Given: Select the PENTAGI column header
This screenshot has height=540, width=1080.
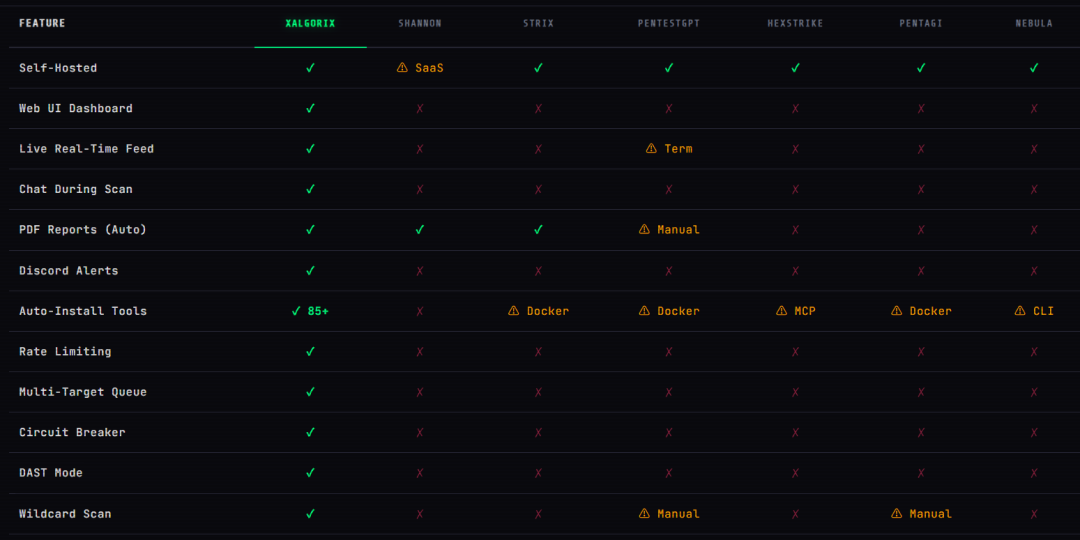Looking at the screenshot, I should pos(921,23).
